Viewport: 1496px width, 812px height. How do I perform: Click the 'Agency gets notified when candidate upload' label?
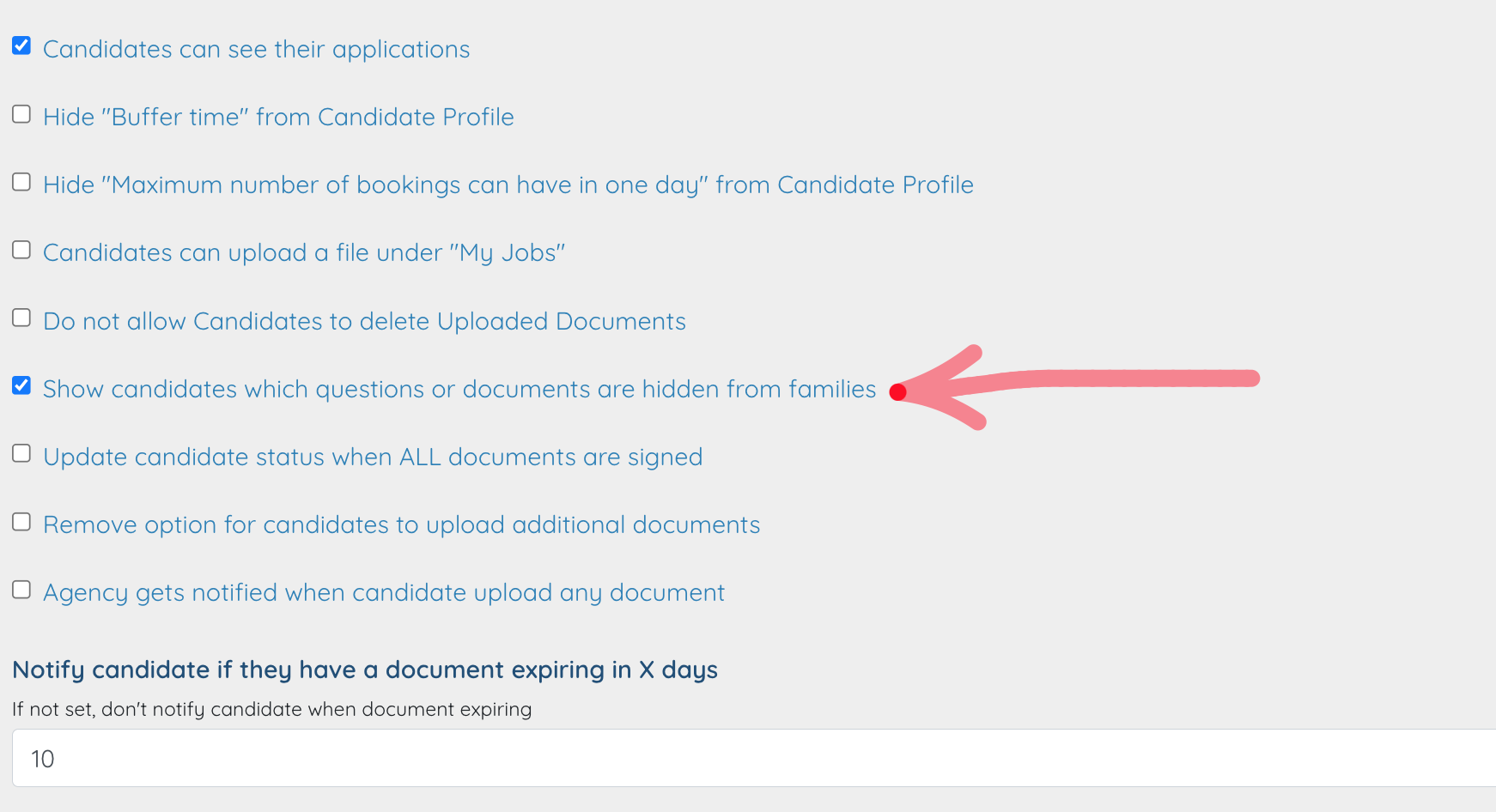coord(383,593)
